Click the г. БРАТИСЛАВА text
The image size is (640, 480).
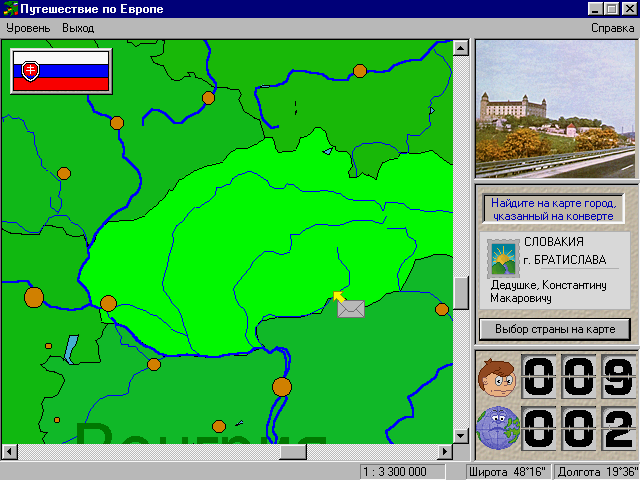pos(565,260)
